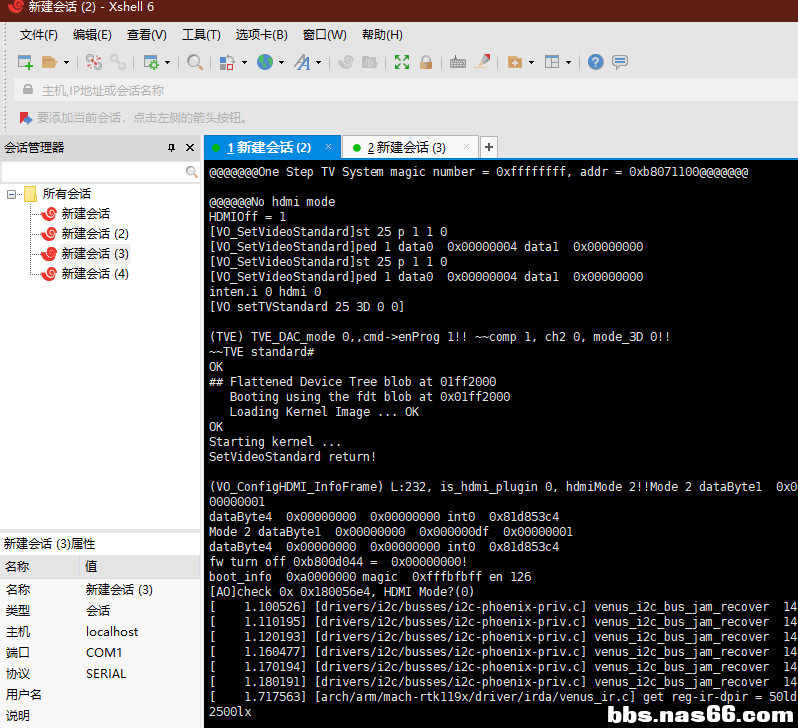The width and height of the screenshot is (798, 728).
Task: Close the 1 新建会话 (2) tab
Action: click(327, 147)
